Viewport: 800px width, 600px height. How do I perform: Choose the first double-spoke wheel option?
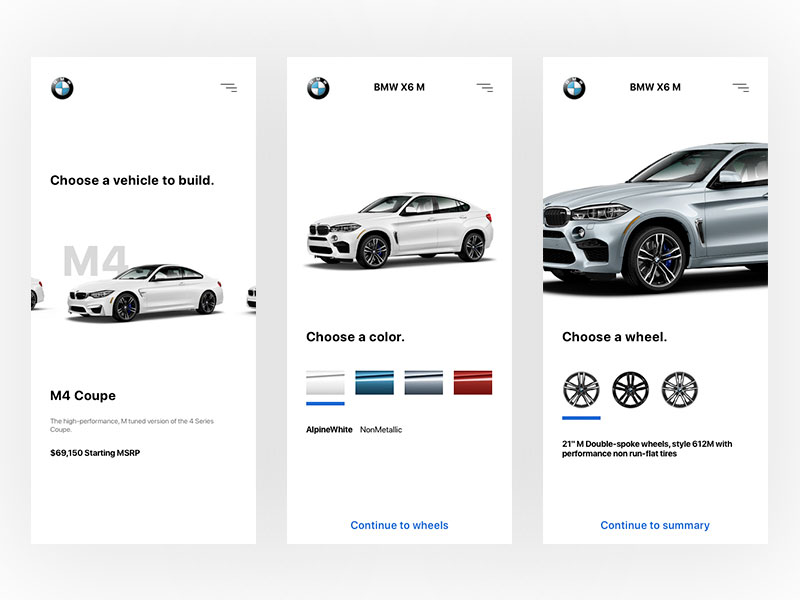(581, 390)
